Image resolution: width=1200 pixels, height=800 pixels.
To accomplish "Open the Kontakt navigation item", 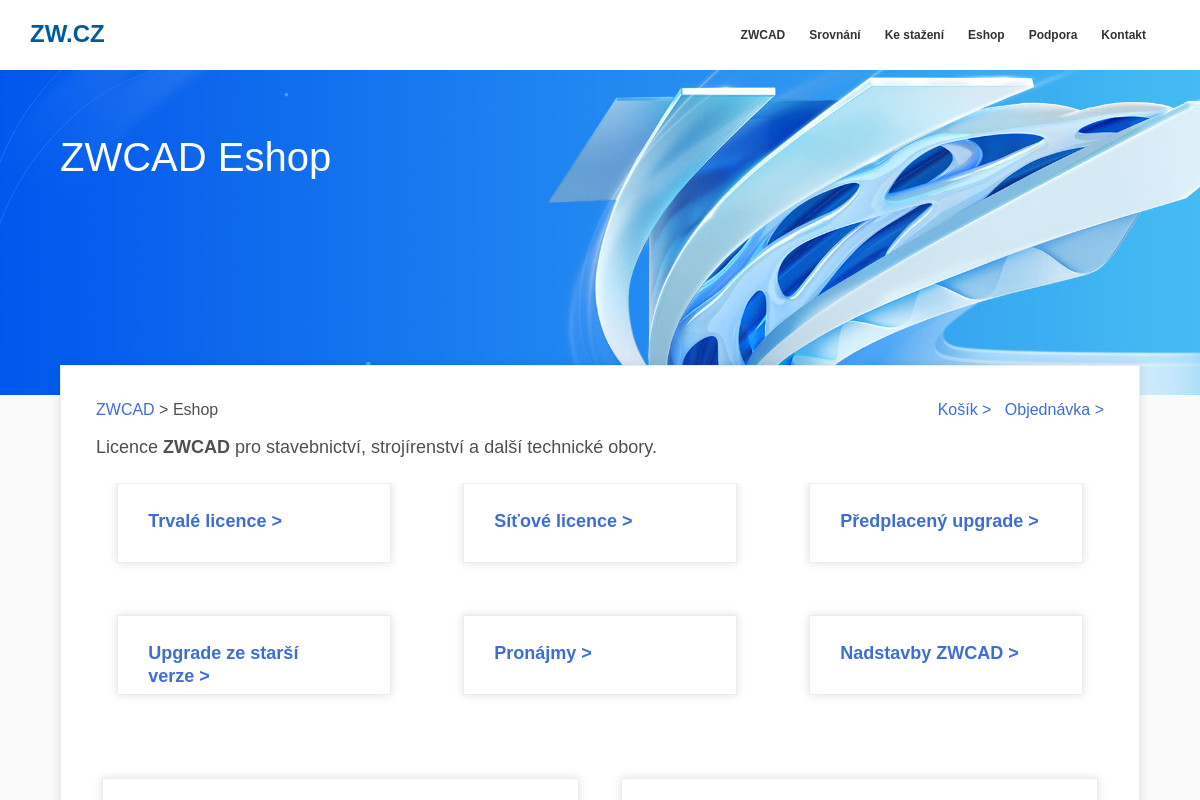I will point(1123,35).
